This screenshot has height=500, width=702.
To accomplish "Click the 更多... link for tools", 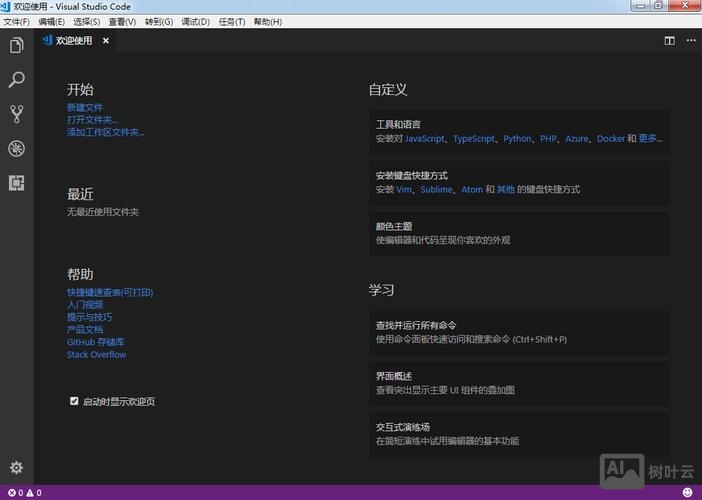I will click(651, 138).
